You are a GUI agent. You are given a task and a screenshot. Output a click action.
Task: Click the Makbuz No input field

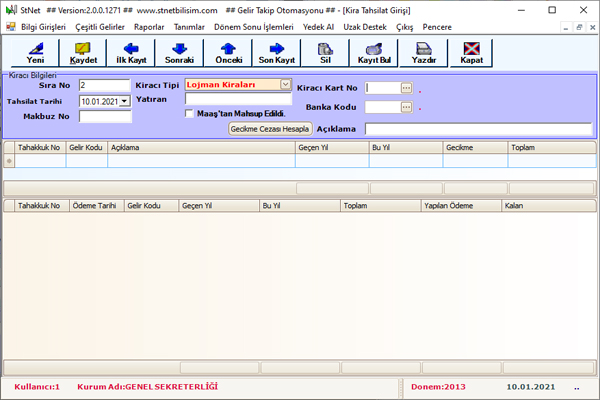tap(104, 116)
